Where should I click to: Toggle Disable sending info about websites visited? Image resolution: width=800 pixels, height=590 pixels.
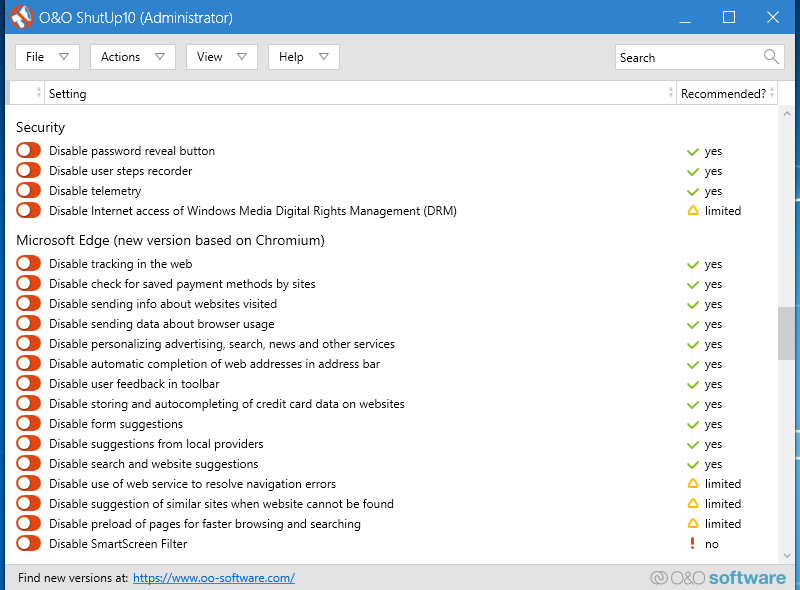(x=28, y=303)
